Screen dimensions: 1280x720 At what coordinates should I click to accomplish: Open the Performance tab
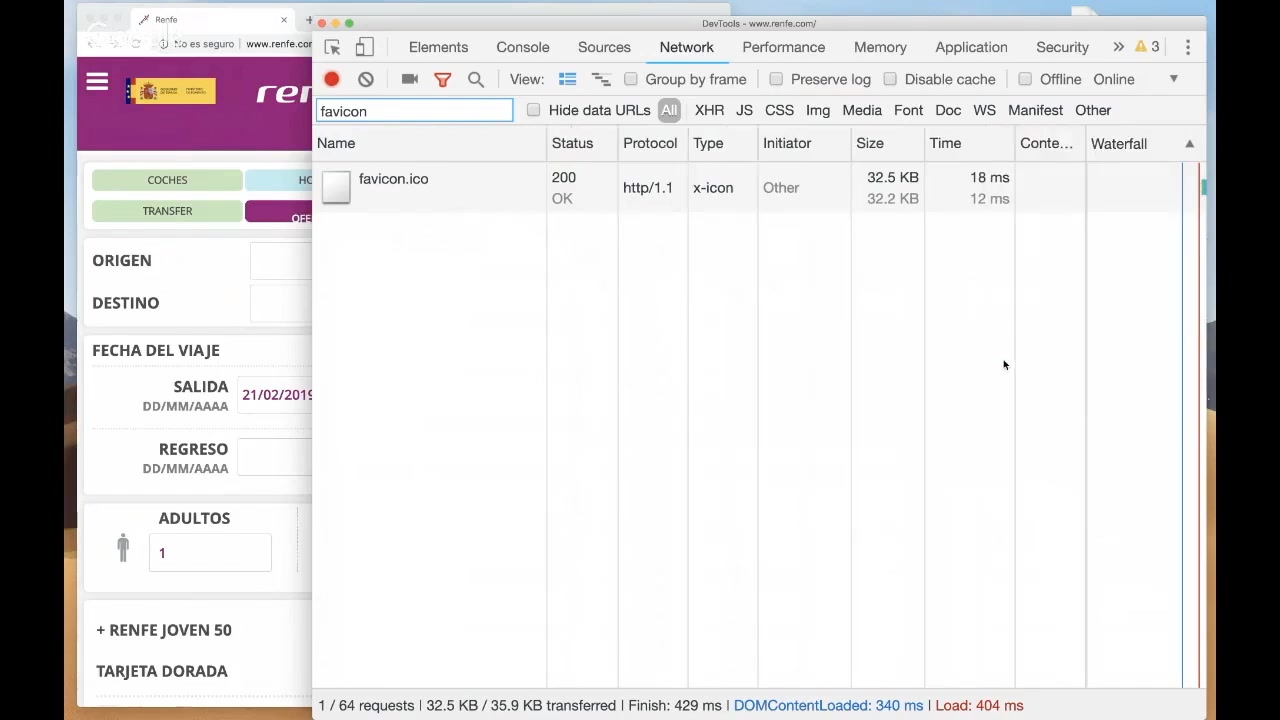[x=784, y=47]
